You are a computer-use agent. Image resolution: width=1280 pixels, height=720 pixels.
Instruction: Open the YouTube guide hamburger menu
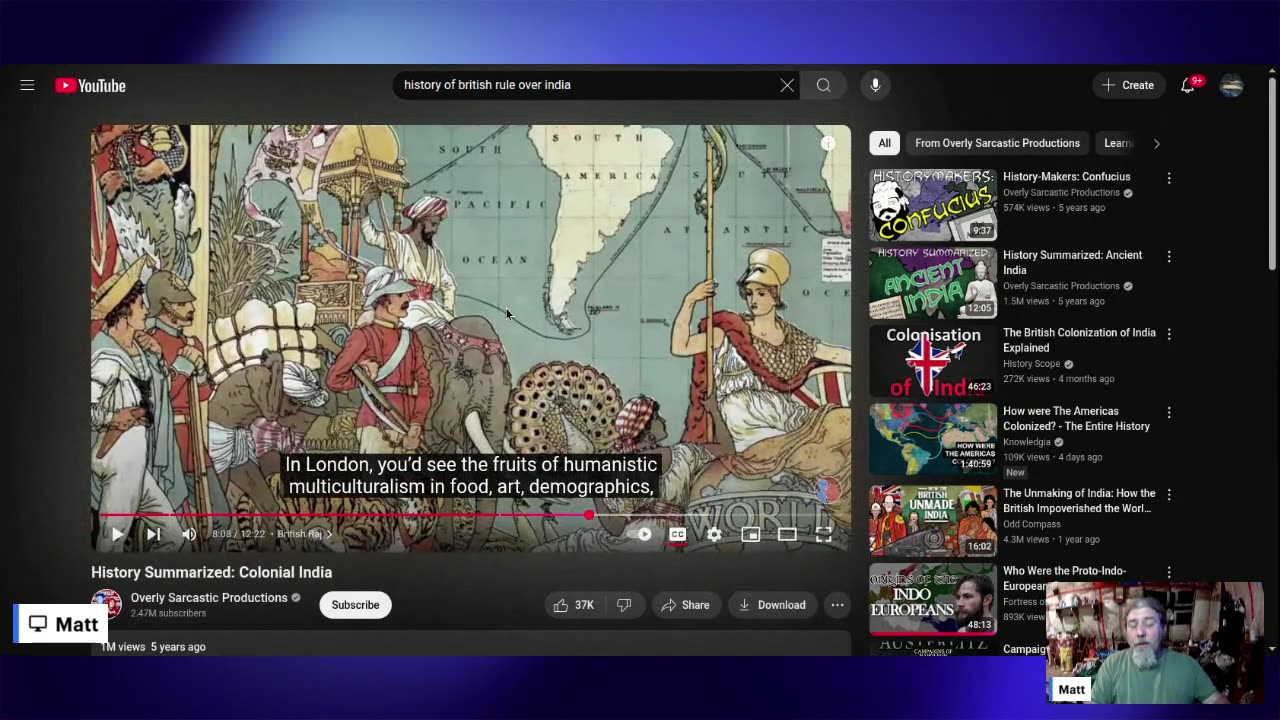(x=27, y=85)
